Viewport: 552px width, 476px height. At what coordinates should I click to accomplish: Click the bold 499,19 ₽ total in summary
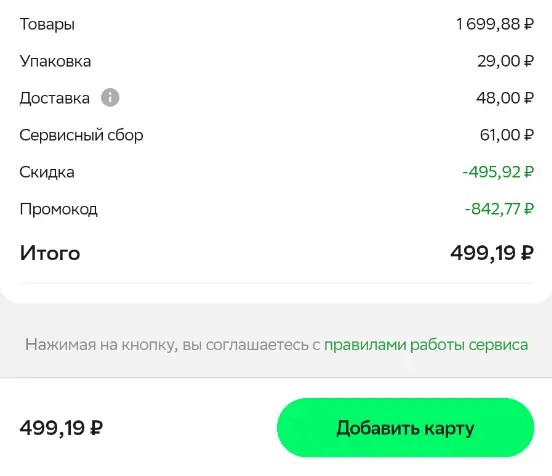point(492,253)
